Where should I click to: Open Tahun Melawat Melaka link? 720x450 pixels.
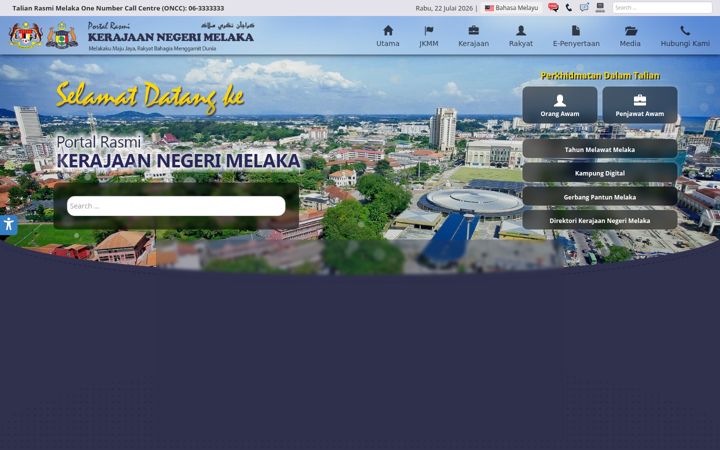point(600,149)
